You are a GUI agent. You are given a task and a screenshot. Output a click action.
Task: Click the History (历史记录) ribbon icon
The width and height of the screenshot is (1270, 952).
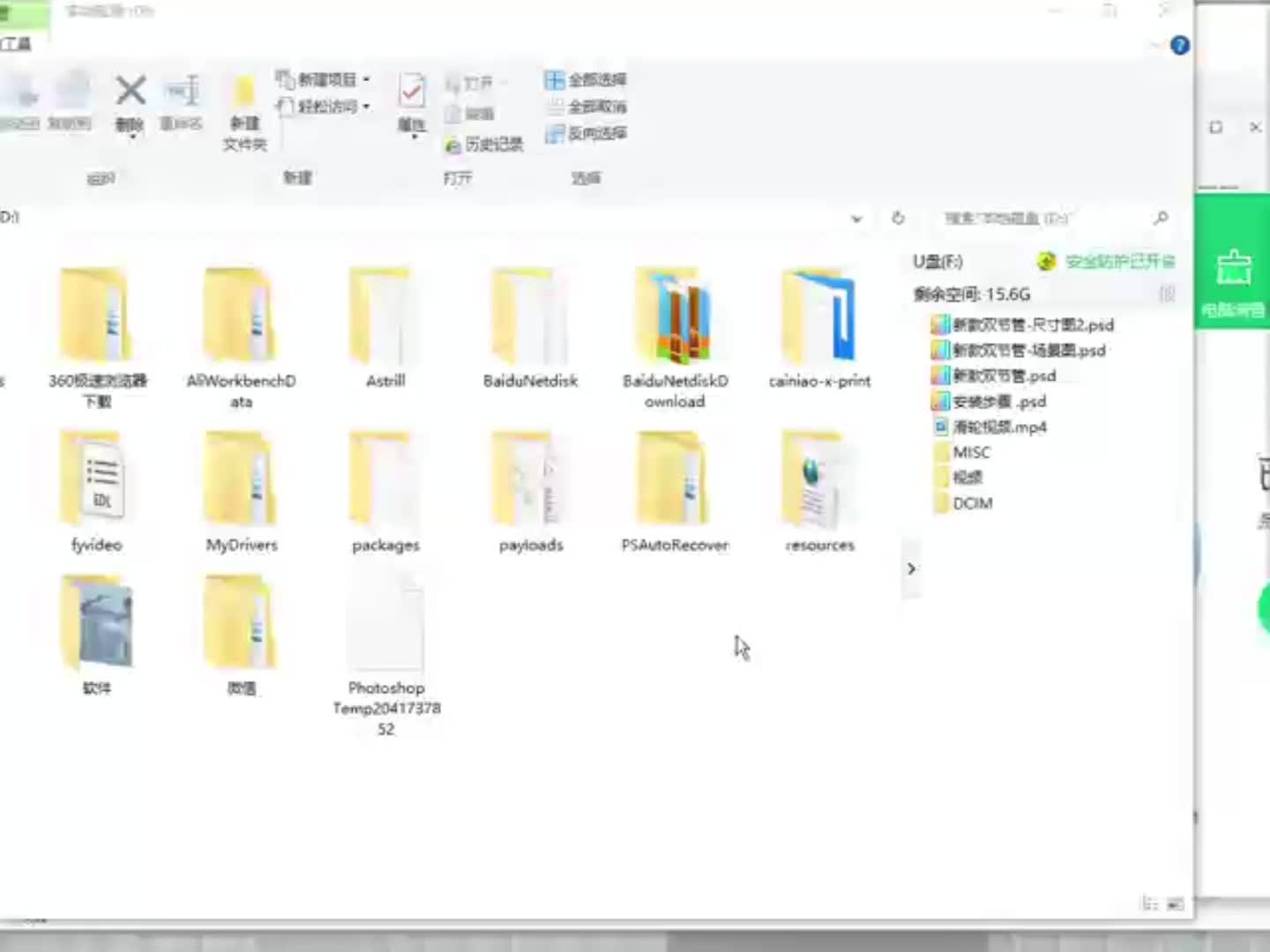[x=482, y=144]
